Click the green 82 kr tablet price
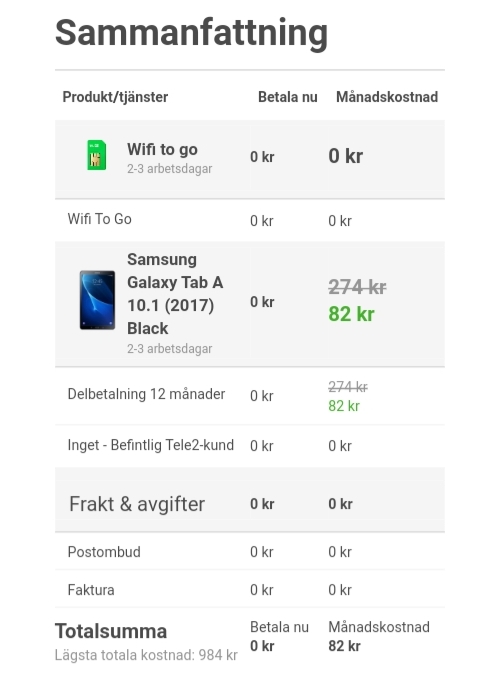This screenshot has width=477, height=695. point(352,314)
